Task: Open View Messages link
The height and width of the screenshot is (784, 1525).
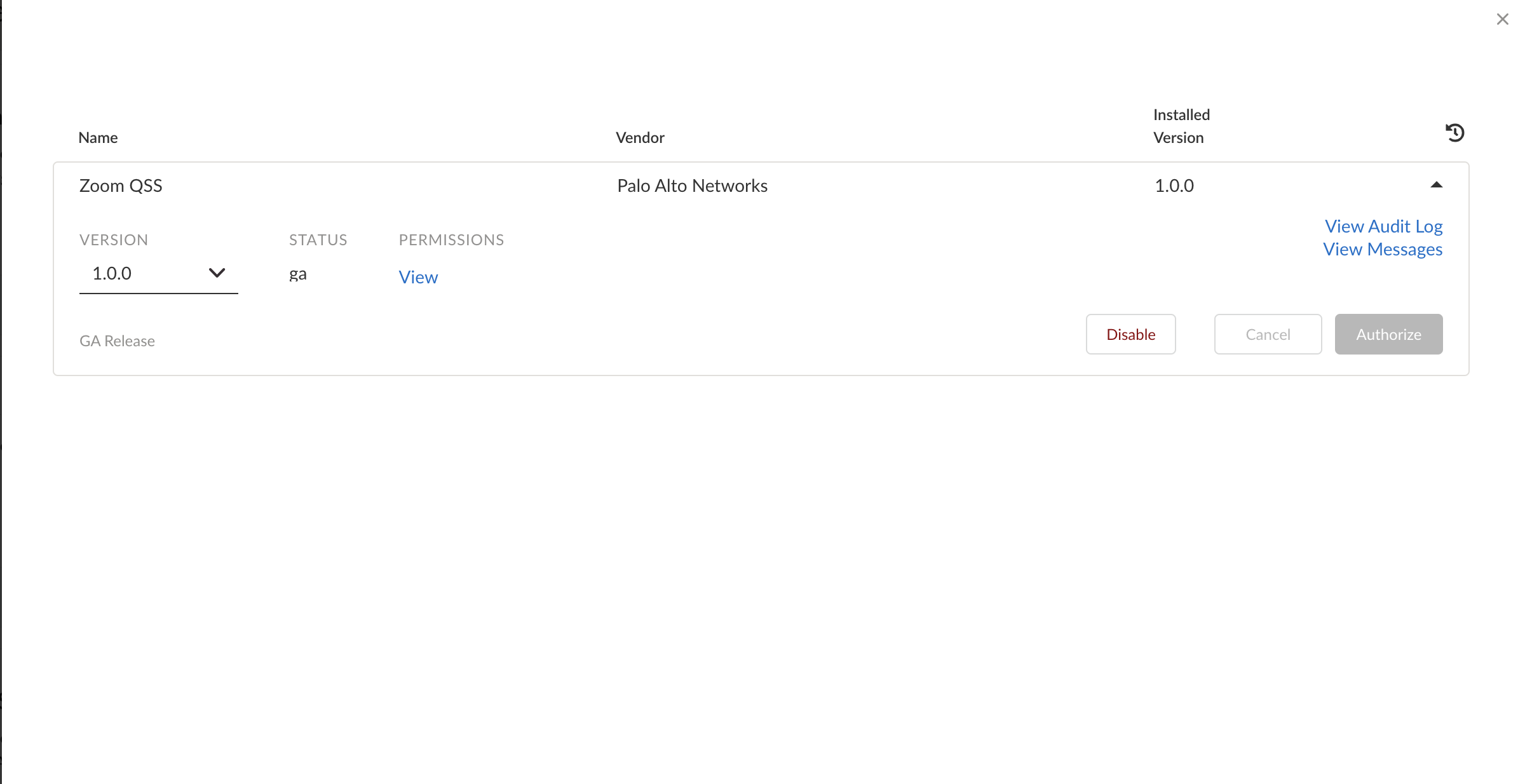Action: pos(1383,250)
